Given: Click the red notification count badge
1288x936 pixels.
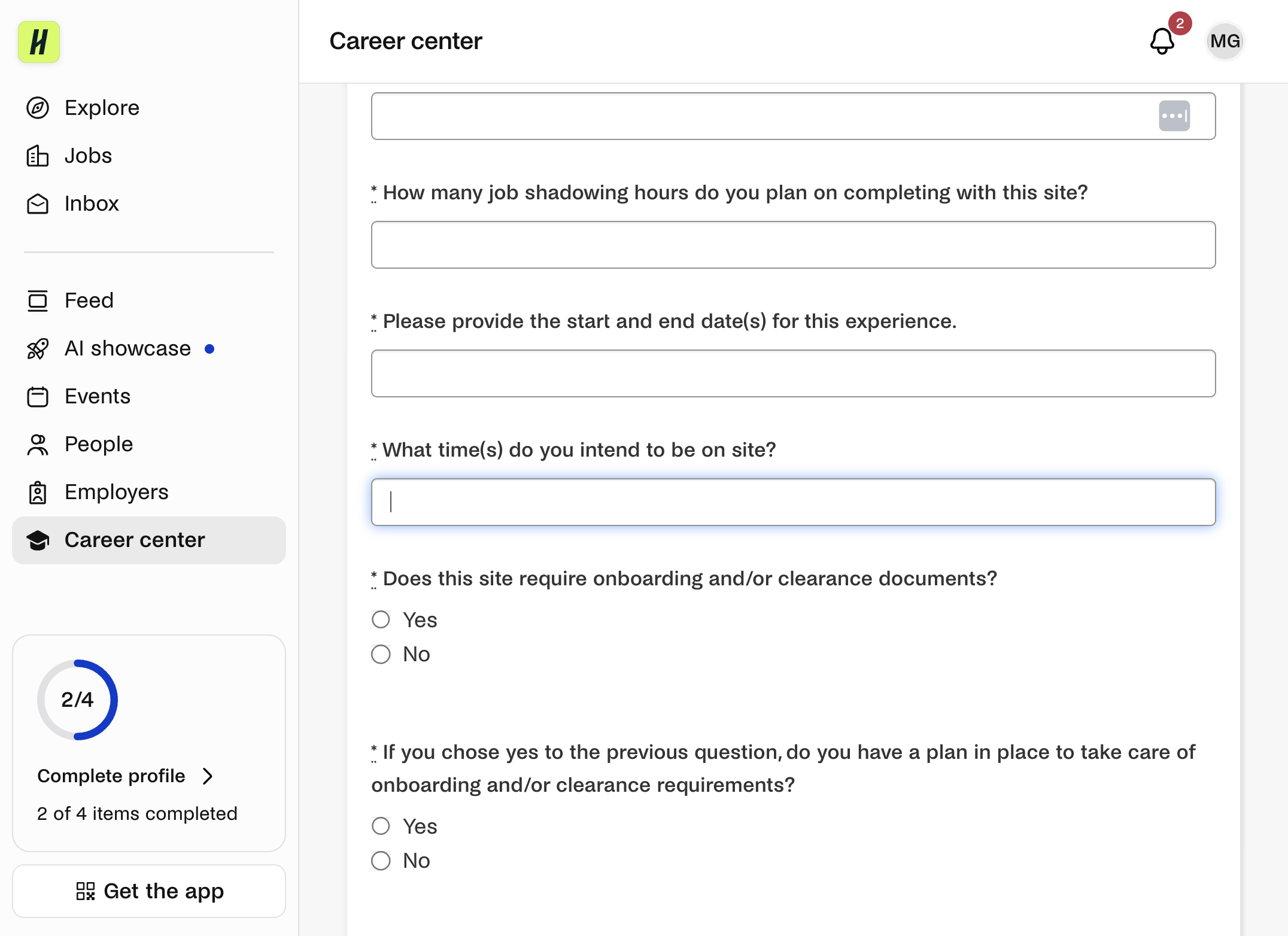Looking at the screenshot, I should coord(1180,23).
